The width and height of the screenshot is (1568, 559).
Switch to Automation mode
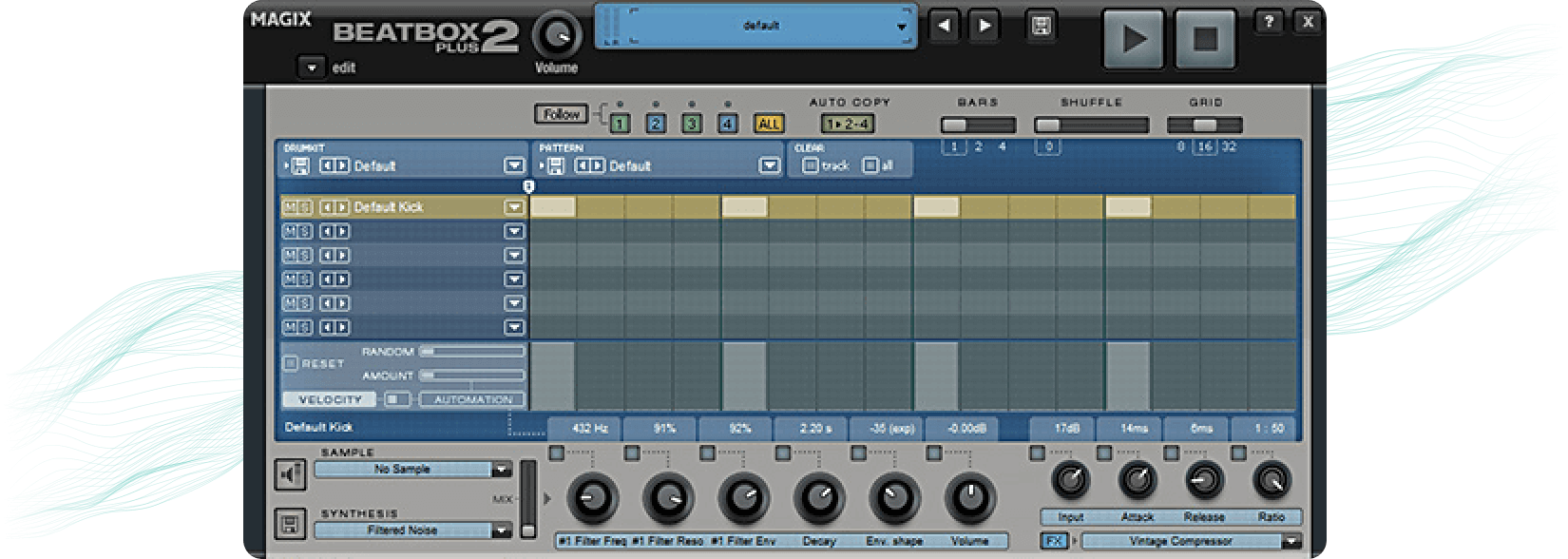(472, 399)
